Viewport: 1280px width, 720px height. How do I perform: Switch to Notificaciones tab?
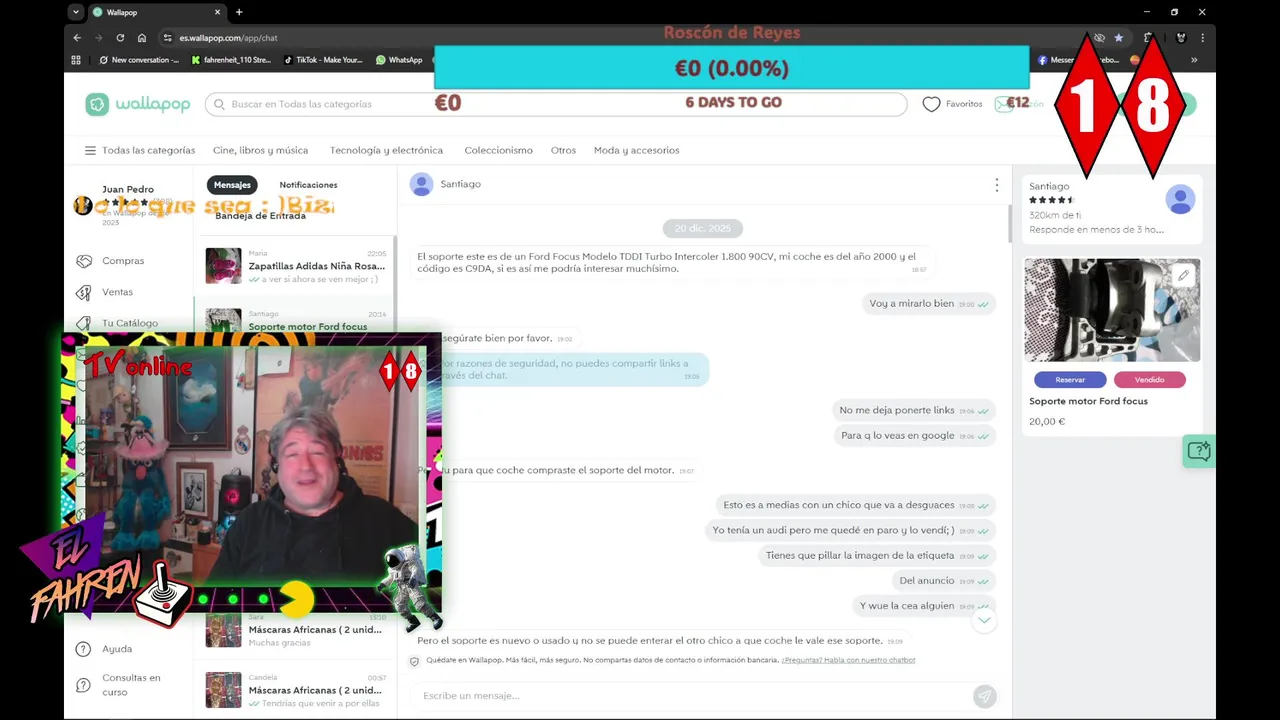click(x=308, y=185)
